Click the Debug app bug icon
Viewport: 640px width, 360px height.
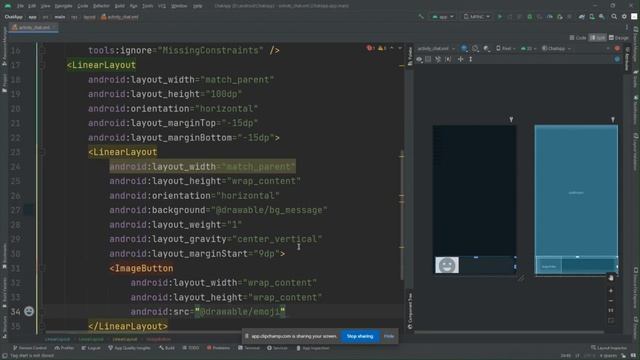530,17
